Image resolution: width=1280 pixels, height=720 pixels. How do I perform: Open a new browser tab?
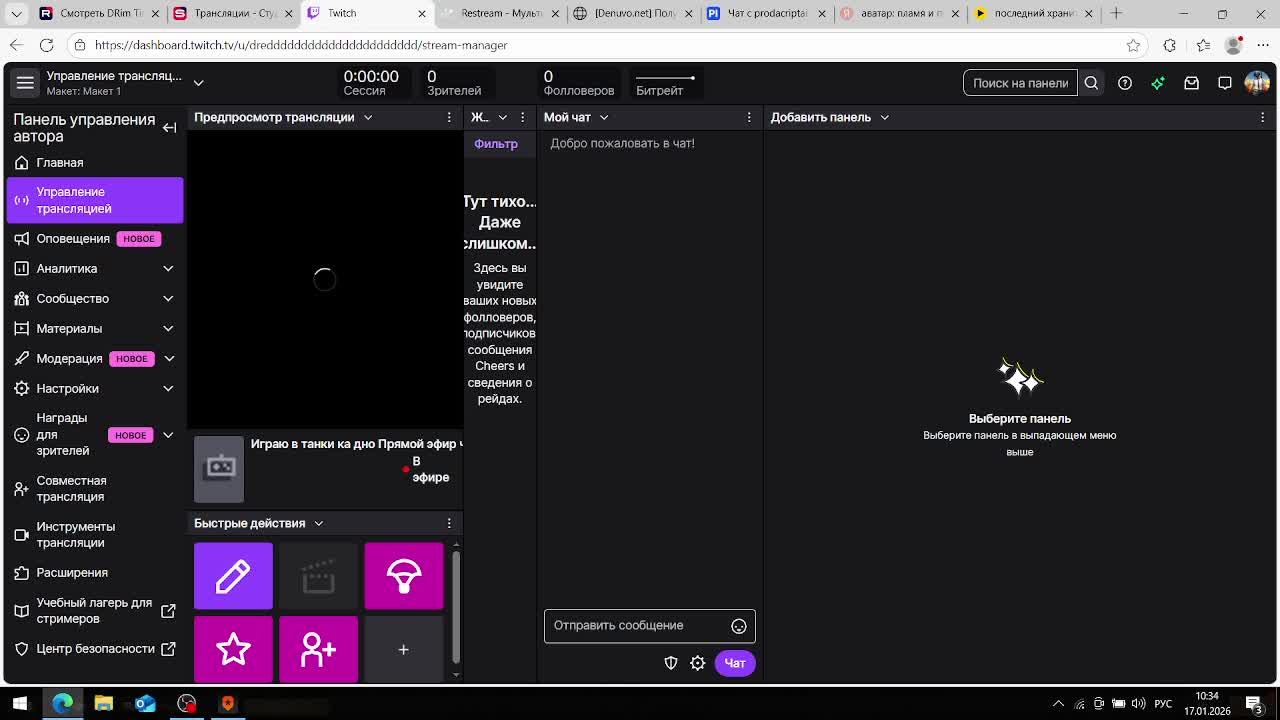[1116, 13]
